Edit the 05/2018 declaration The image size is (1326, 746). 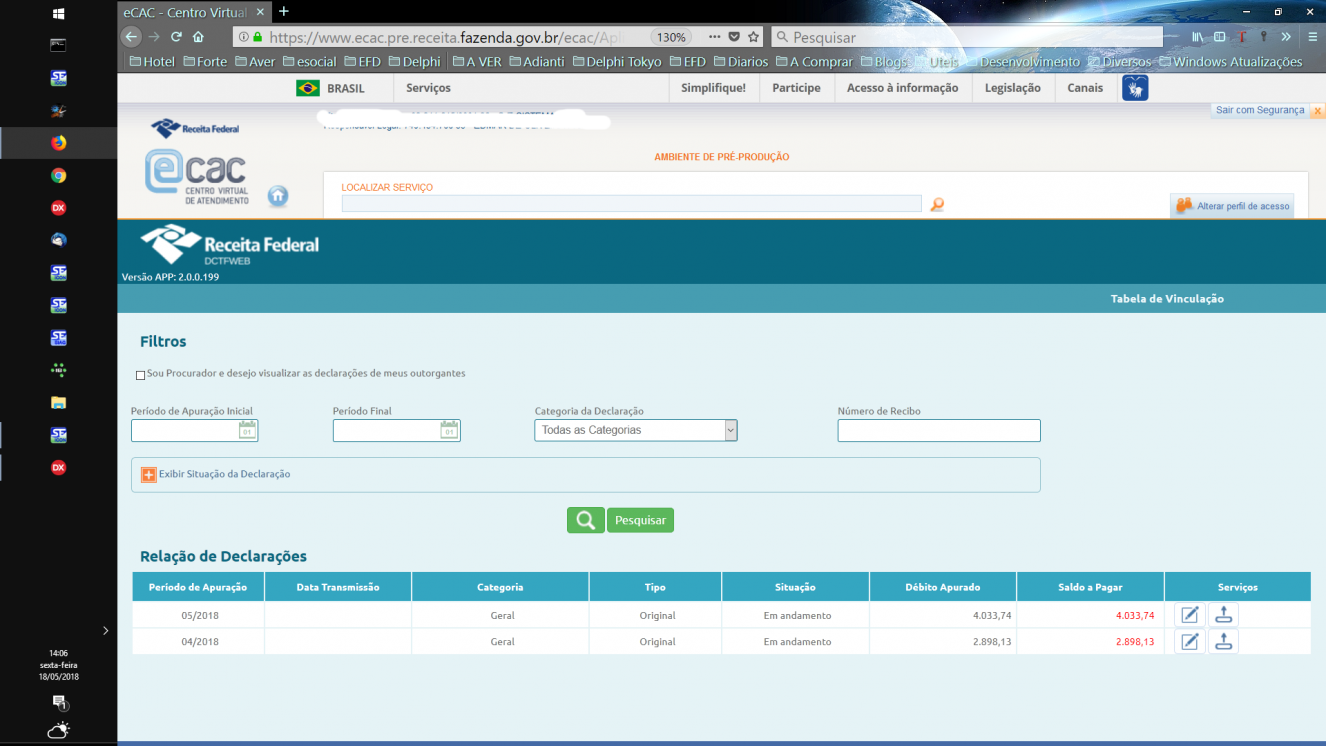click(x=1190, y=615)
